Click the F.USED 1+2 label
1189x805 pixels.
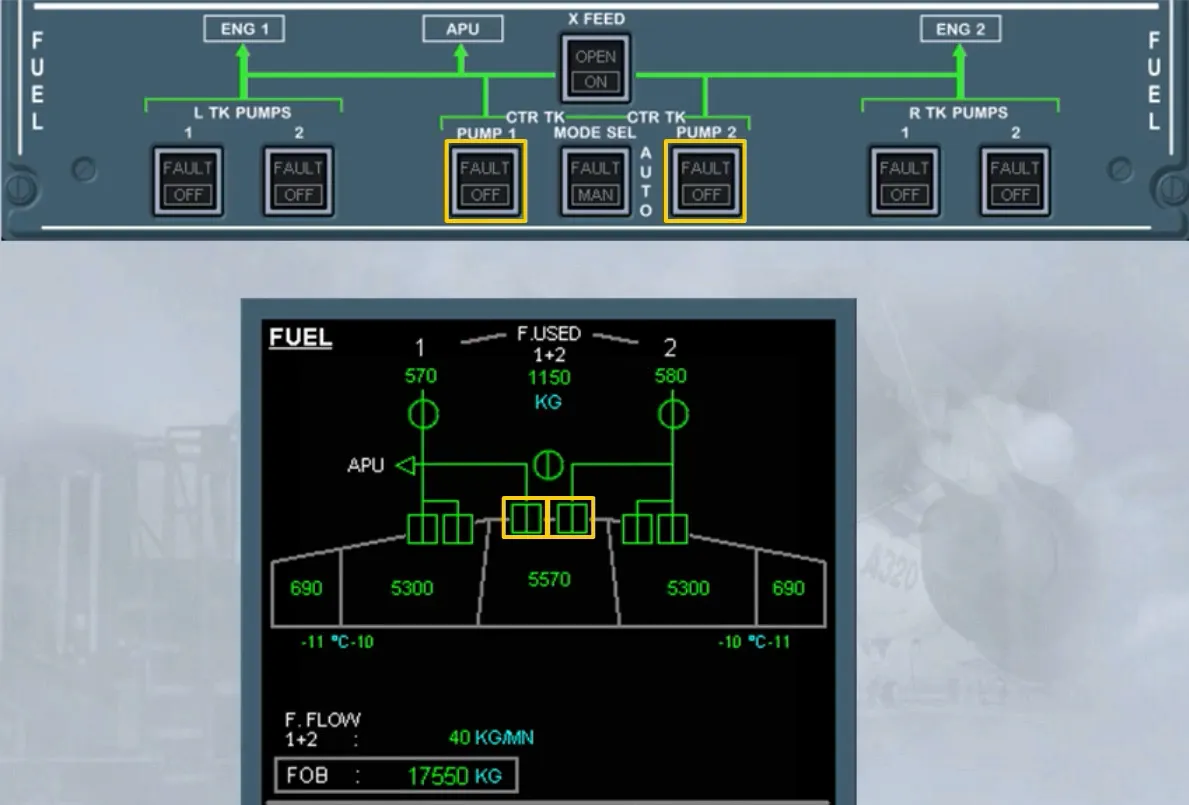[x=549, y=344]
